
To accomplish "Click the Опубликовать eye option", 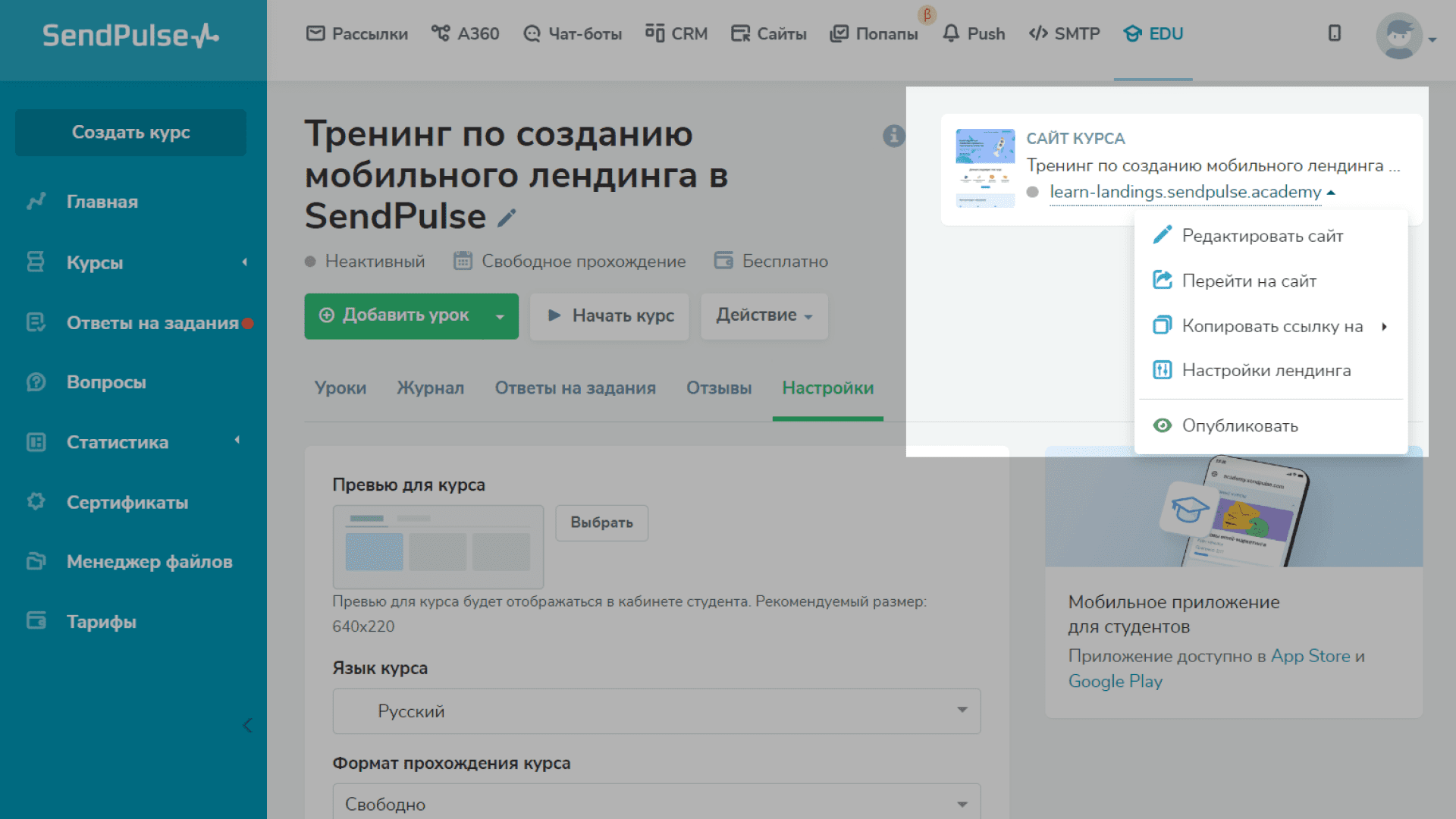I will tap(1239, 426).
